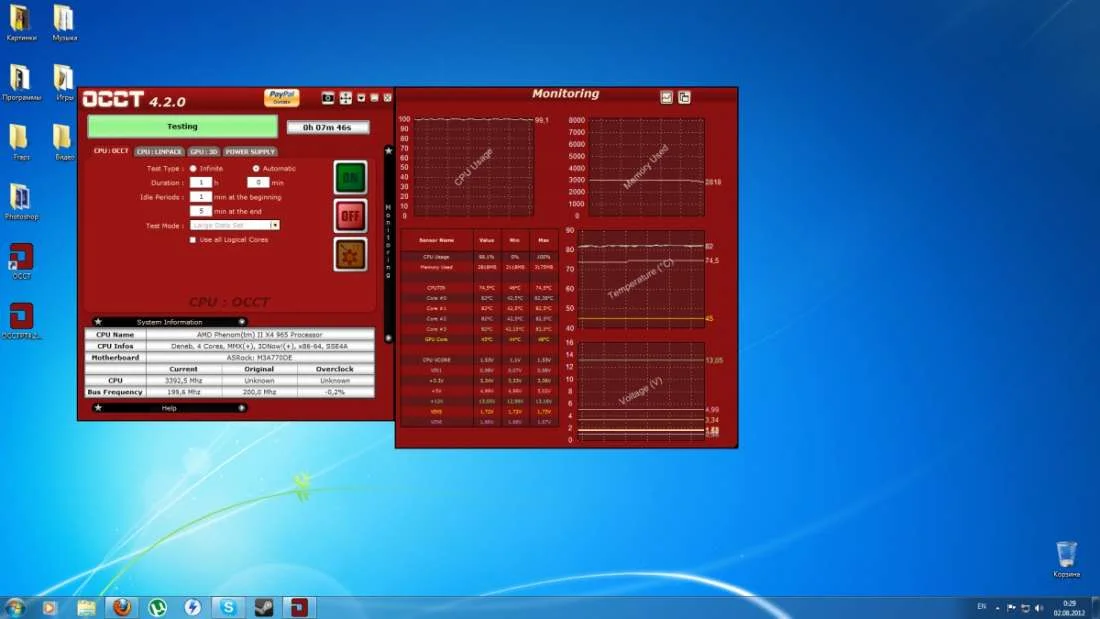Viewport: 1100px width, 619px height.
Task: Switch to the CPU : OCCT tab
Action: [111, 151]
